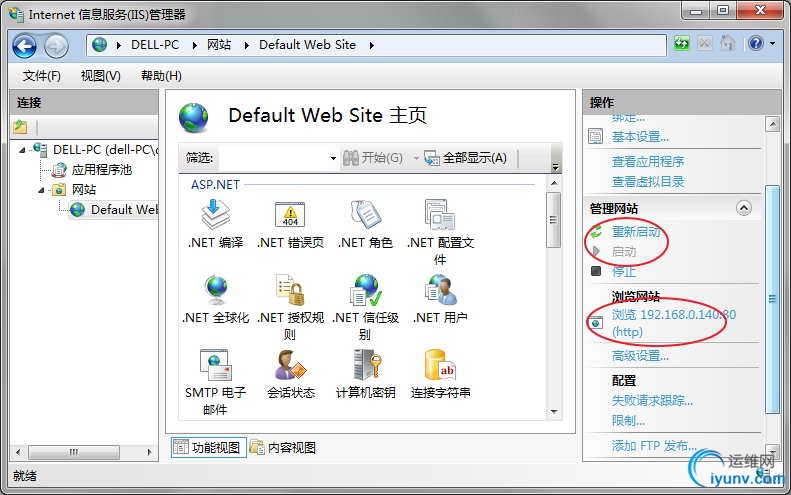Click the actions pane scroll up arrow

coord(772,124)
